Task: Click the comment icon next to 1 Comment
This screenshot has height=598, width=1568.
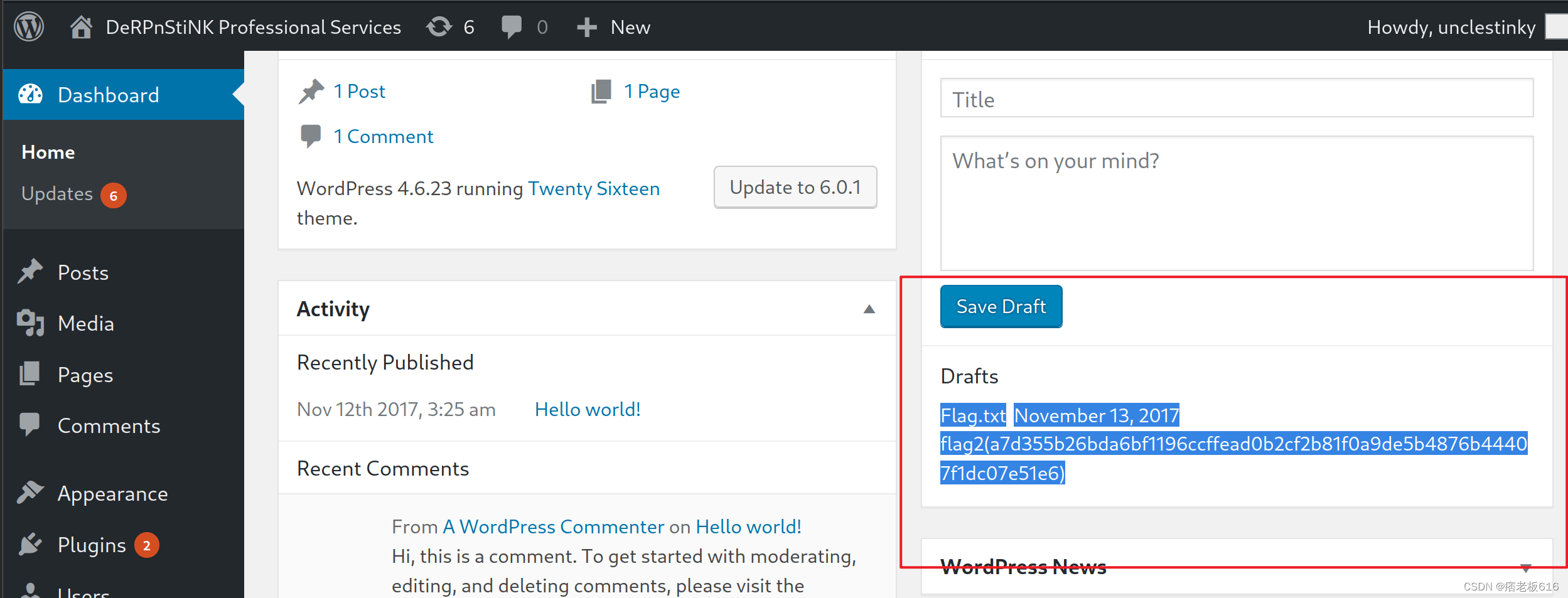Action: coord(311,136)
